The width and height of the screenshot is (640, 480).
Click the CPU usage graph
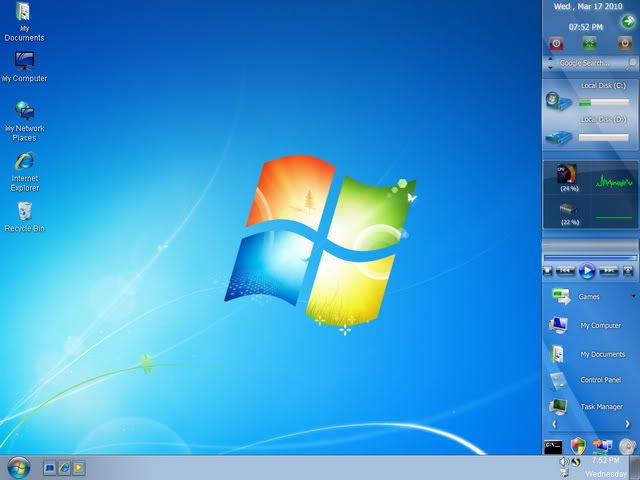pyautogui.click(x=614, y=182)
